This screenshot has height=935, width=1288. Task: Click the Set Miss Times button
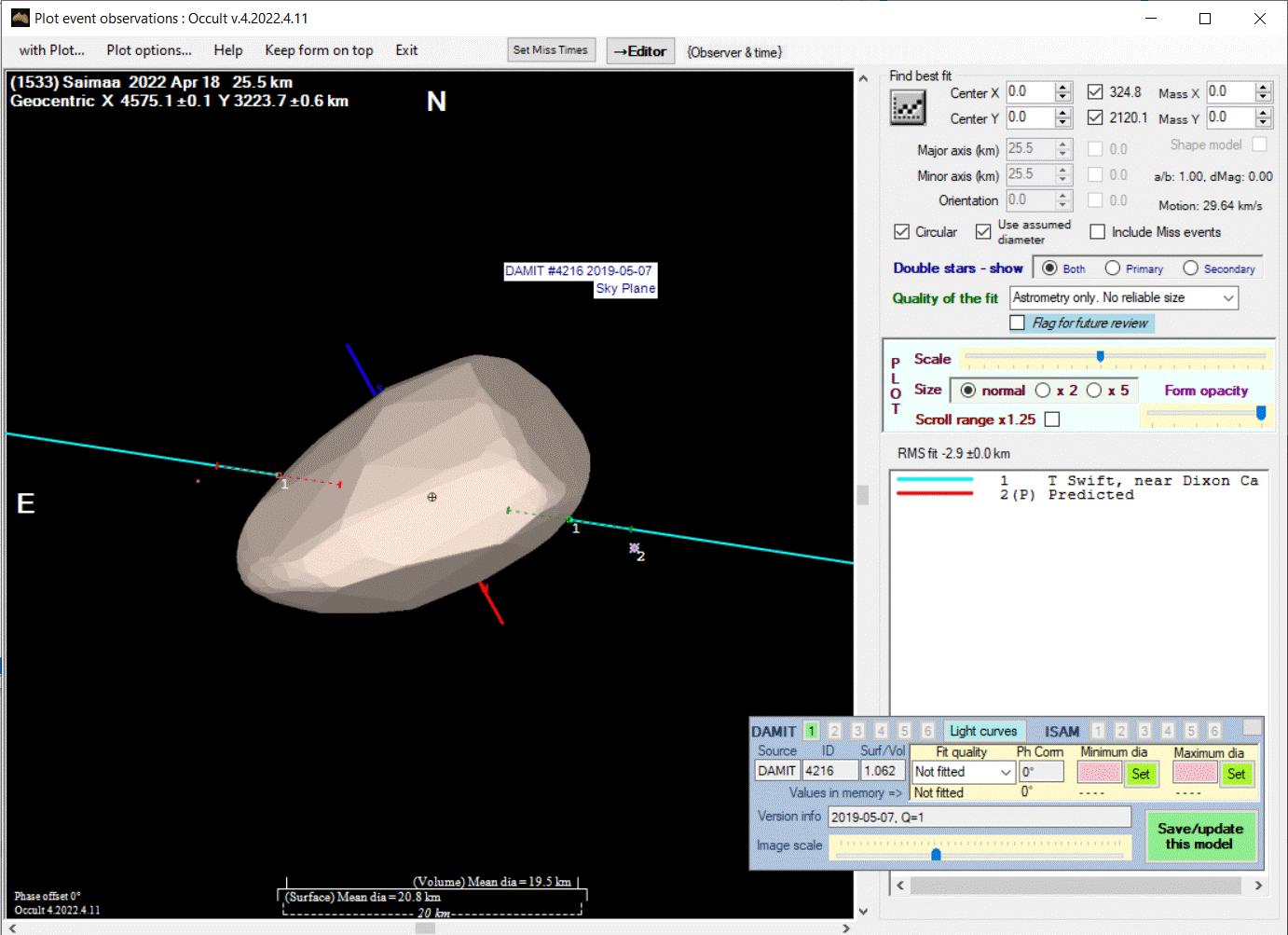[550, 50]
